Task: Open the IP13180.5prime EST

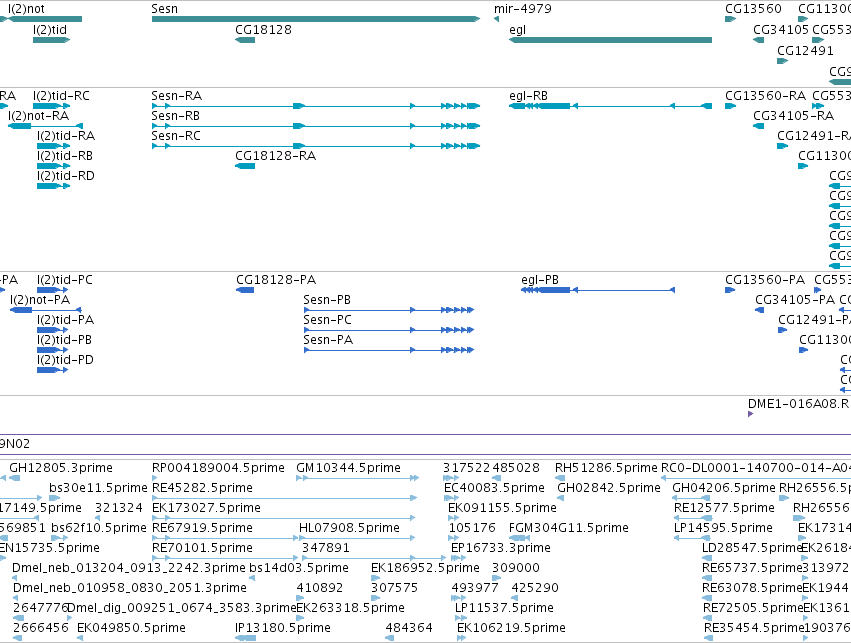Action: (x=247, y=638)
